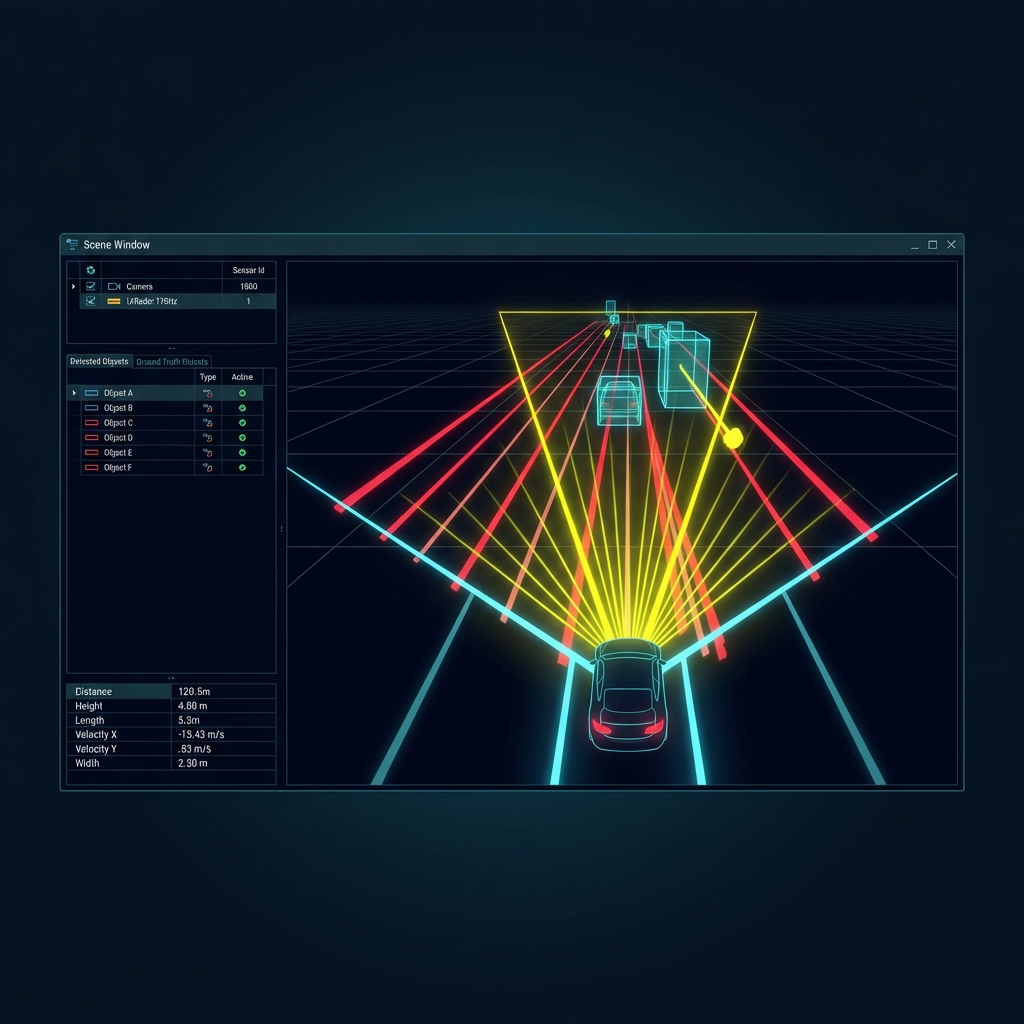Click Object A's type icon
The image size is (1024, 1024).
tap(207, 393)
